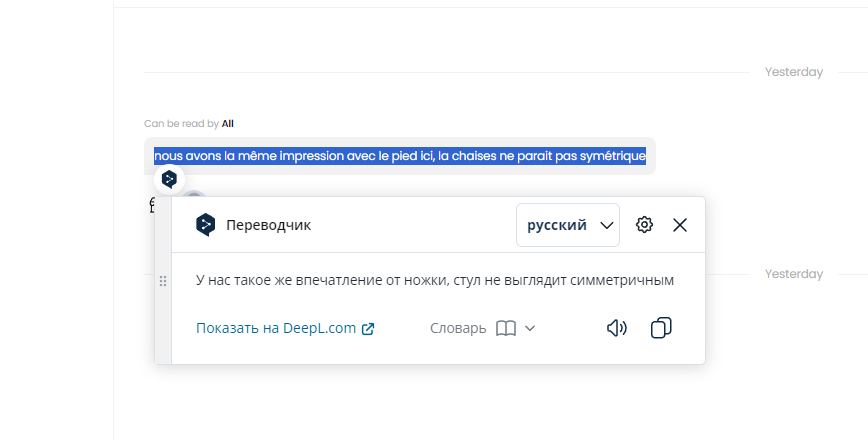
Task: Click the second Yesterday date separator
Action: 793,274
